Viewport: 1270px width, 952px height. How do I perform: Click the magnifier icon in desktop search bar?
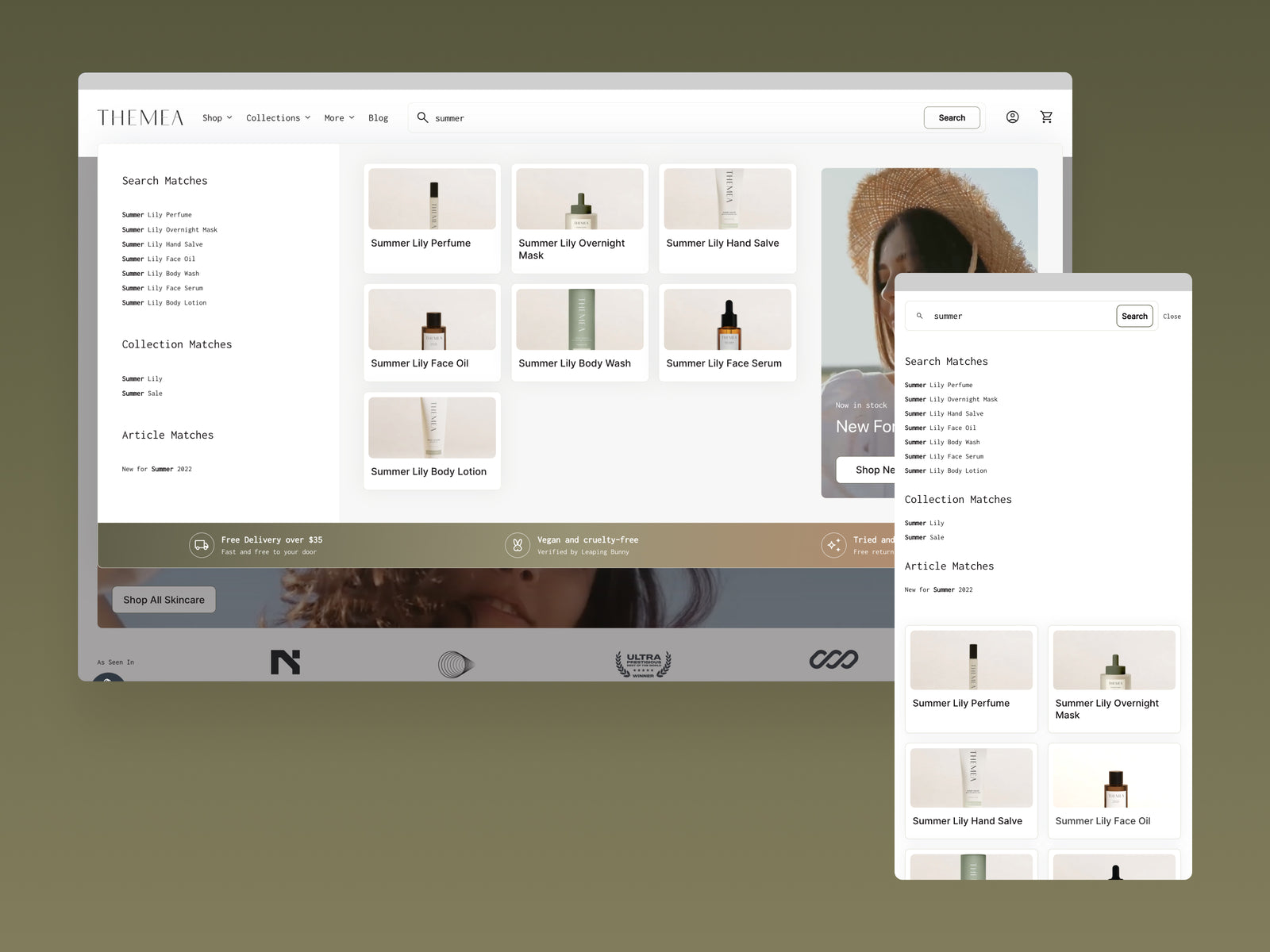pyautogui.click(x=422, y=117)
